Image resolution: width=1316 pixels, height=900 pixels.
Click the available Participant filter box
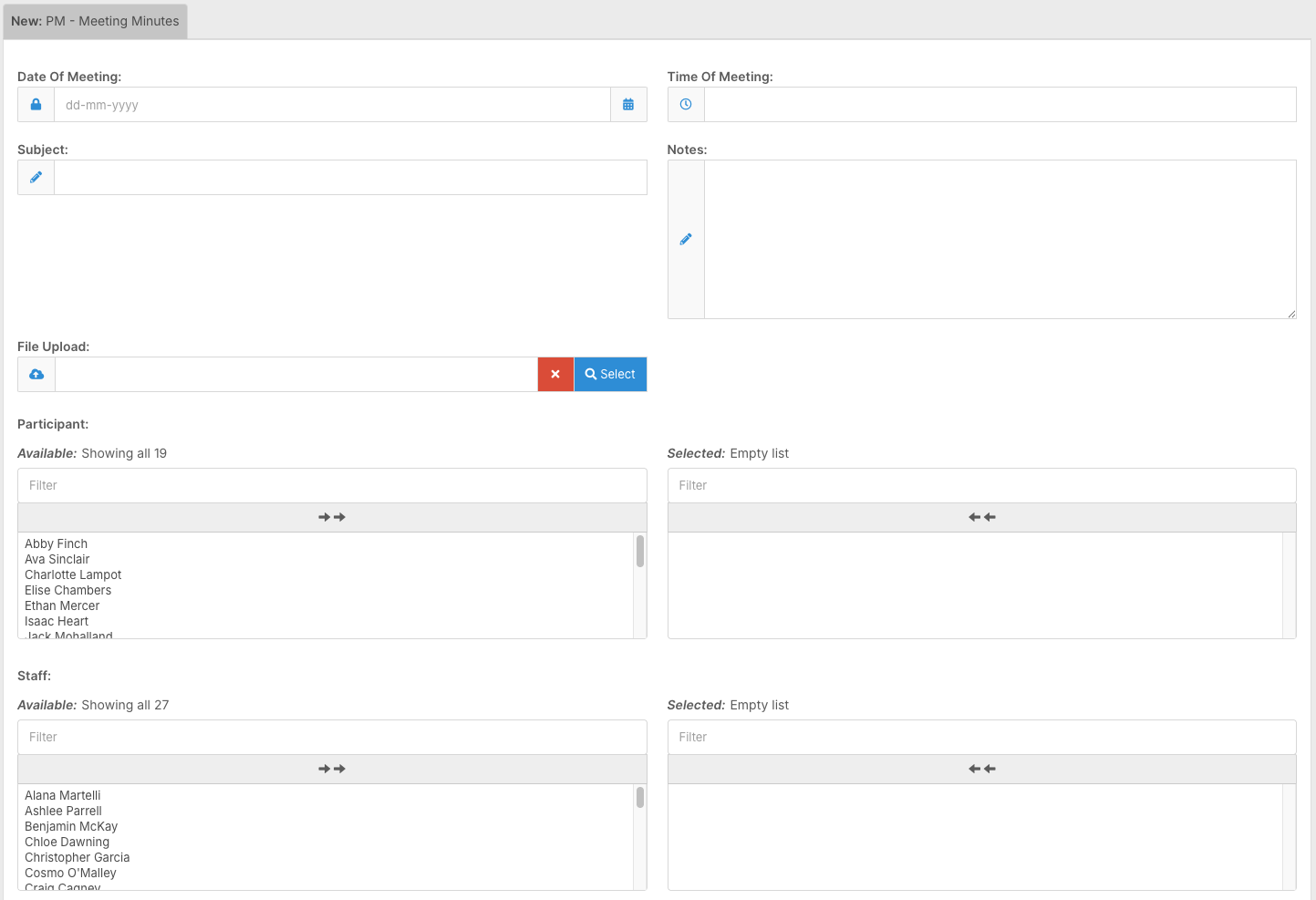[x=332, y=486]
